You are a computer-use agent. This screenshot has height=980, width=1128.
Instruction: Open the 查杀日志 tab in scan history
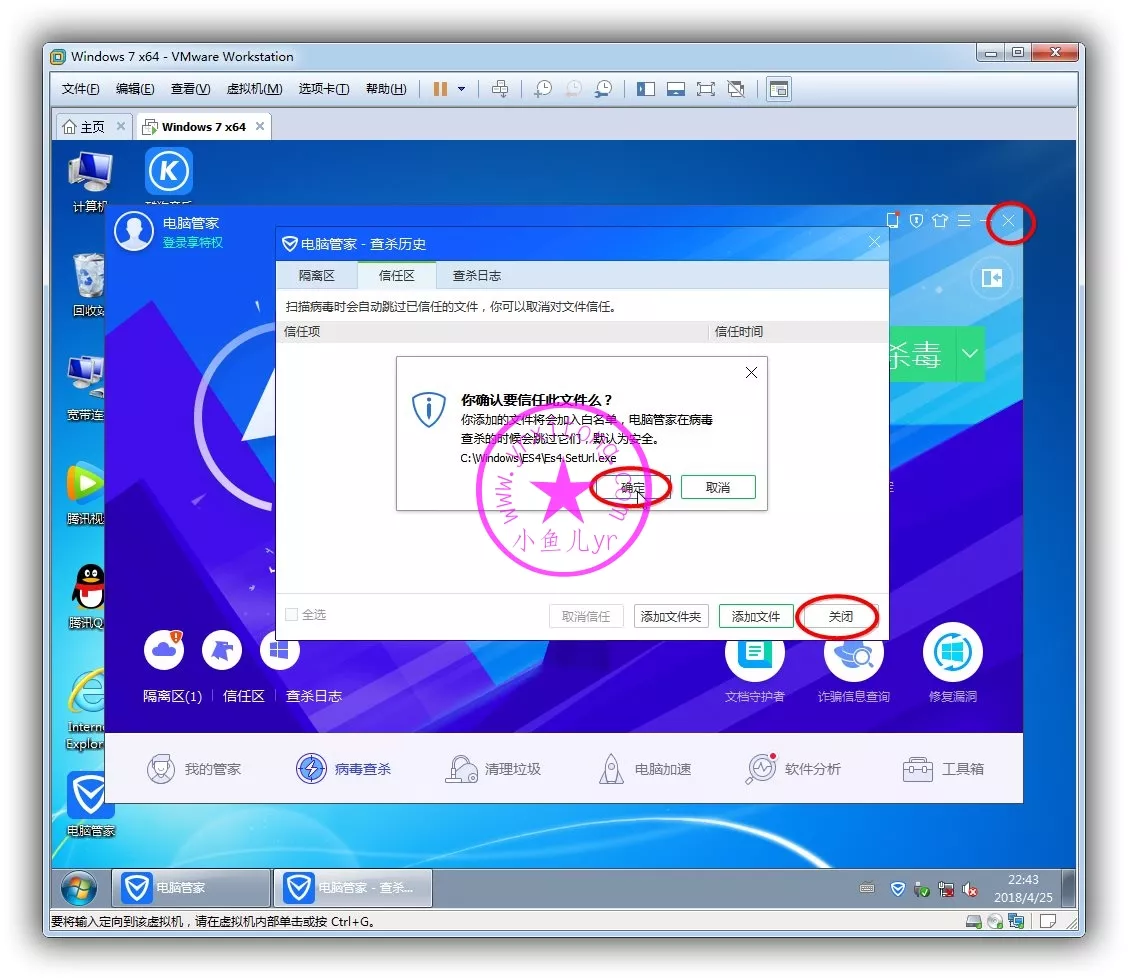point(476,276)
